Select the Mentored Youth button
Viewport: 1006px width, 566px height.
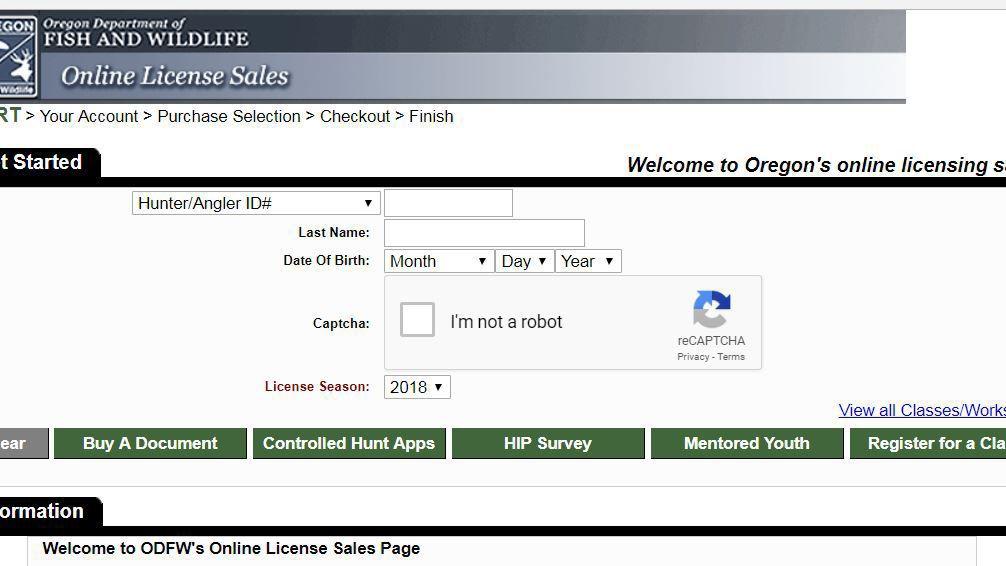(746, 443)
